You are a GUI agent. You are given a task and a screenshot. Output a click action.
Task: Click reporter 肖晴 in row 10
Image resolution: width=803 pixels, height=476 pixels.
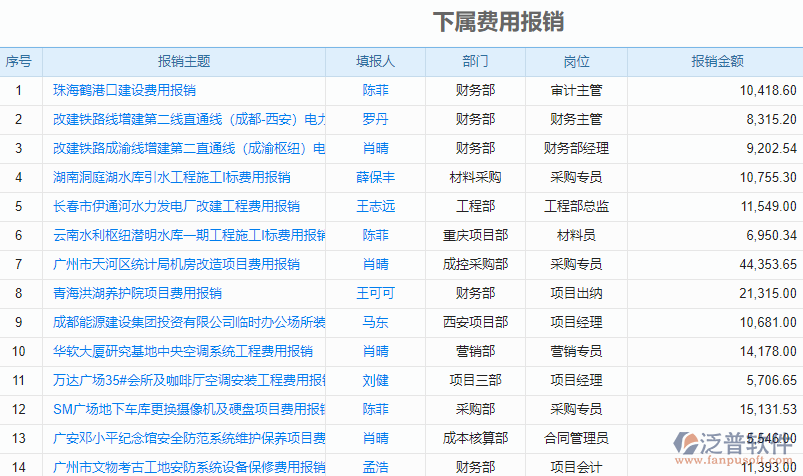[375, 351]
